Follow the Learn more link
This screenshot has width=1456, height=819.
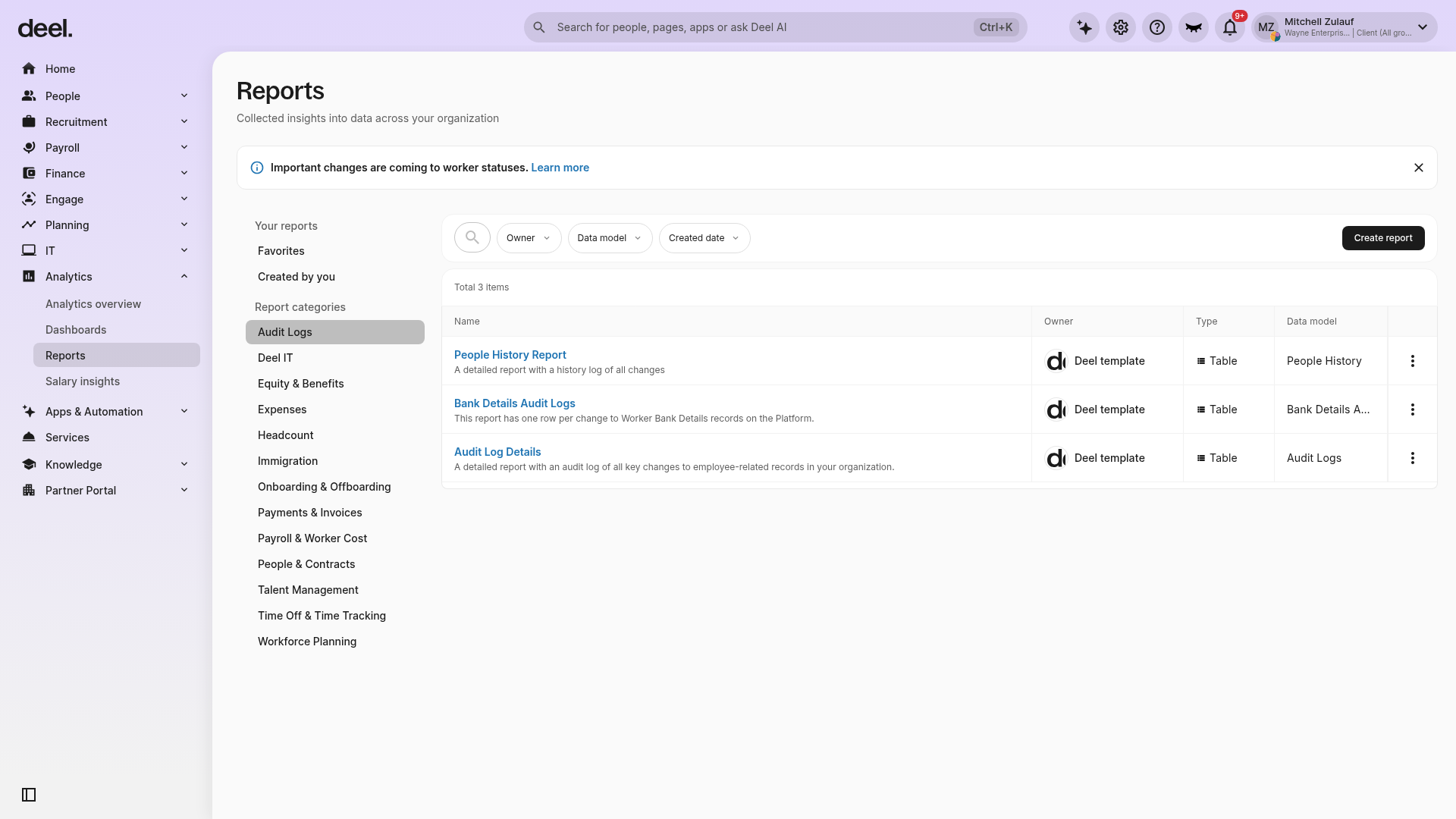[x=560, y=168]
